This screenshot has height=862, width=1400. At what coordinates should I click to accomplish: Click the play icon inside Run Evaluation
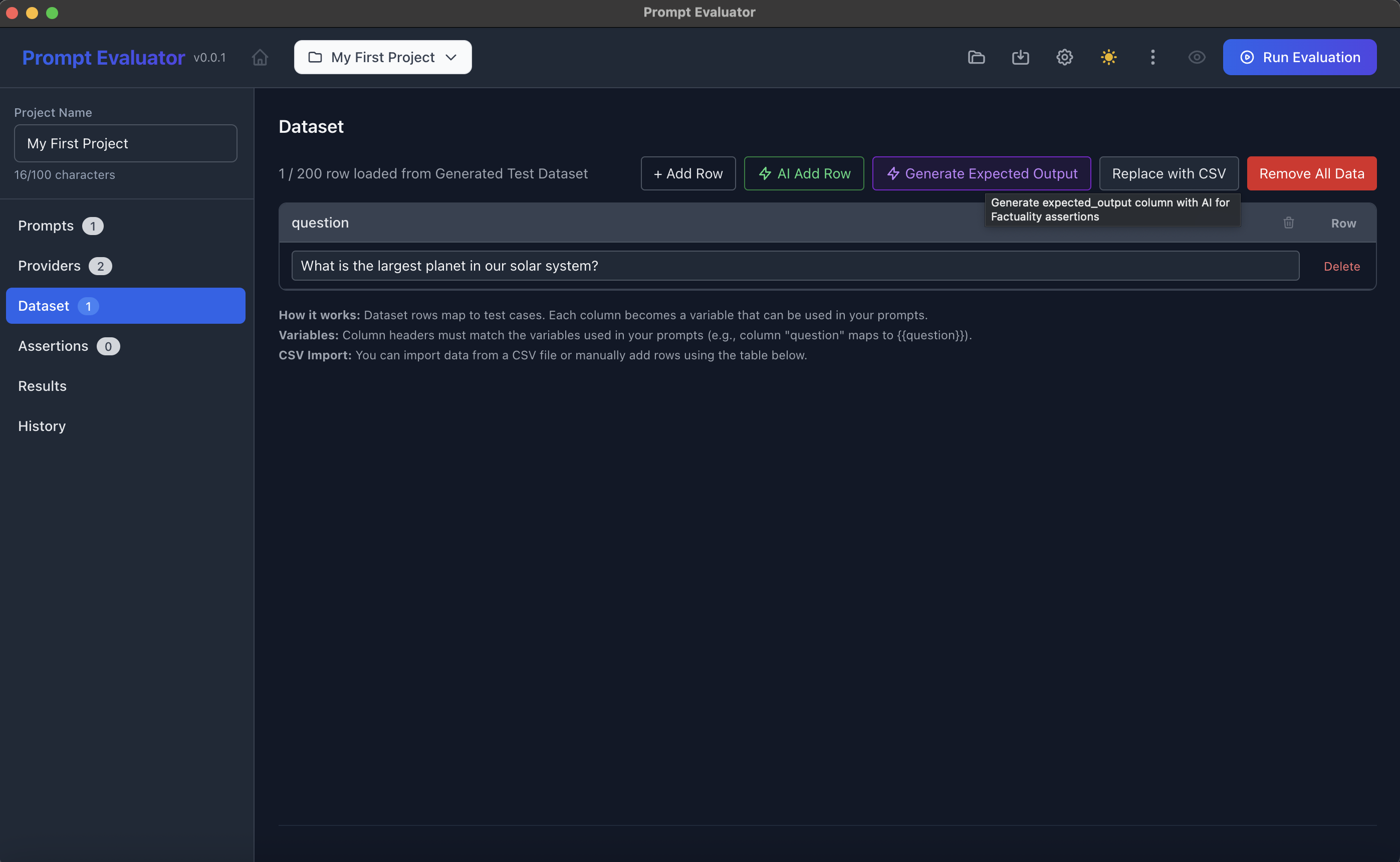1247,57
